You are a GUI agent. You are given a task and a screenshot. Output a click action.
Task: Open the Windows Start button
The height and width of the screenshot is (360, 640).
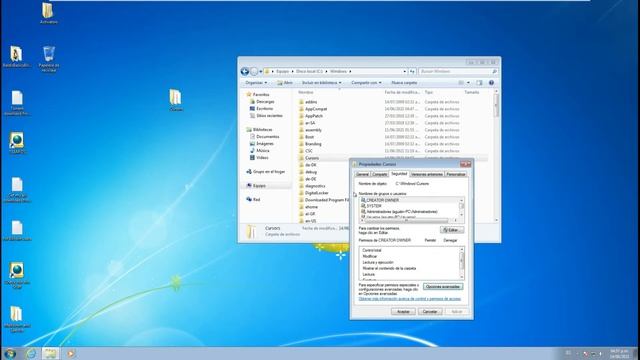coord(9,353)
